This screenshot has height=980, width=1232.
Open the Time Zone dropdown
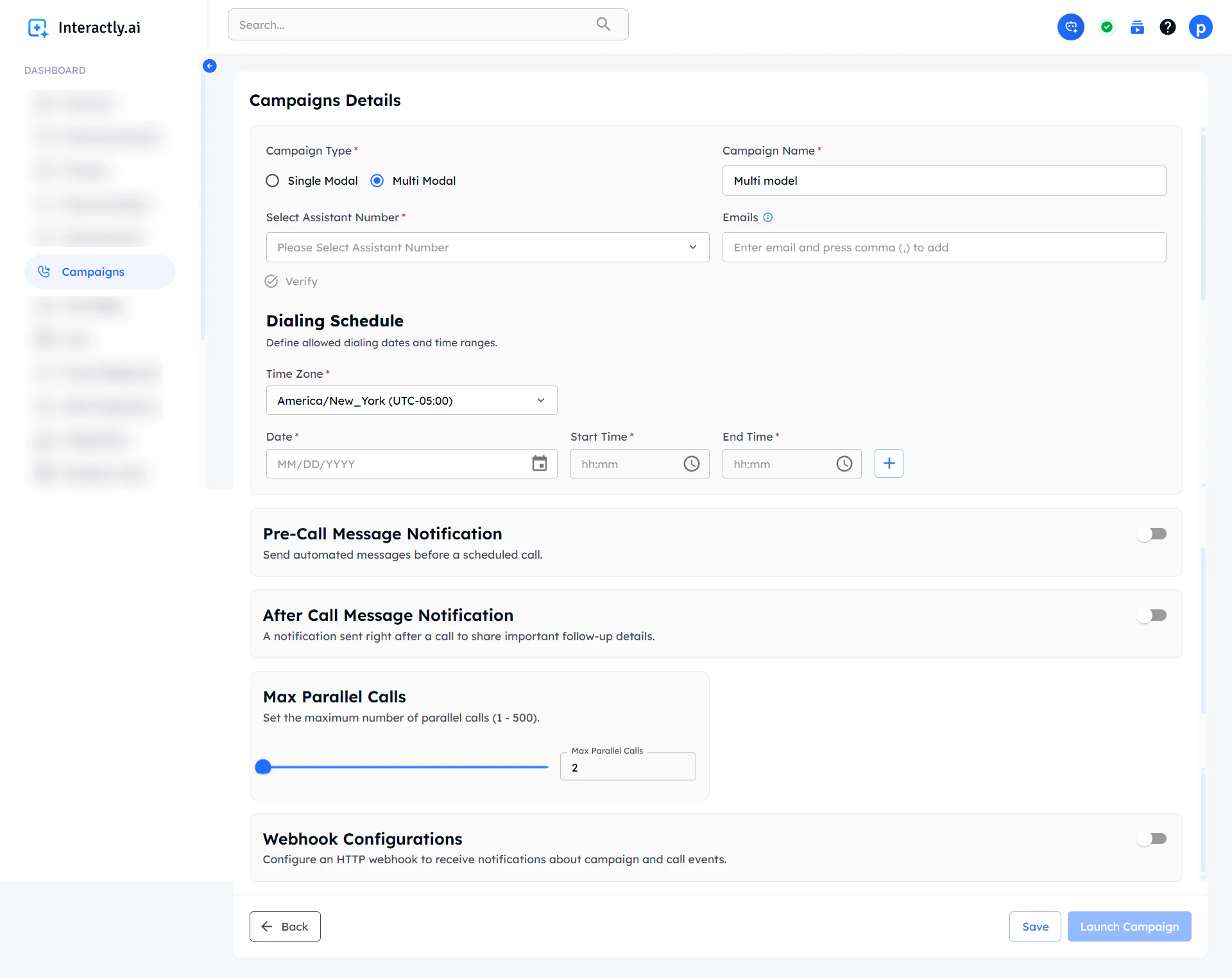click(411, 401)
